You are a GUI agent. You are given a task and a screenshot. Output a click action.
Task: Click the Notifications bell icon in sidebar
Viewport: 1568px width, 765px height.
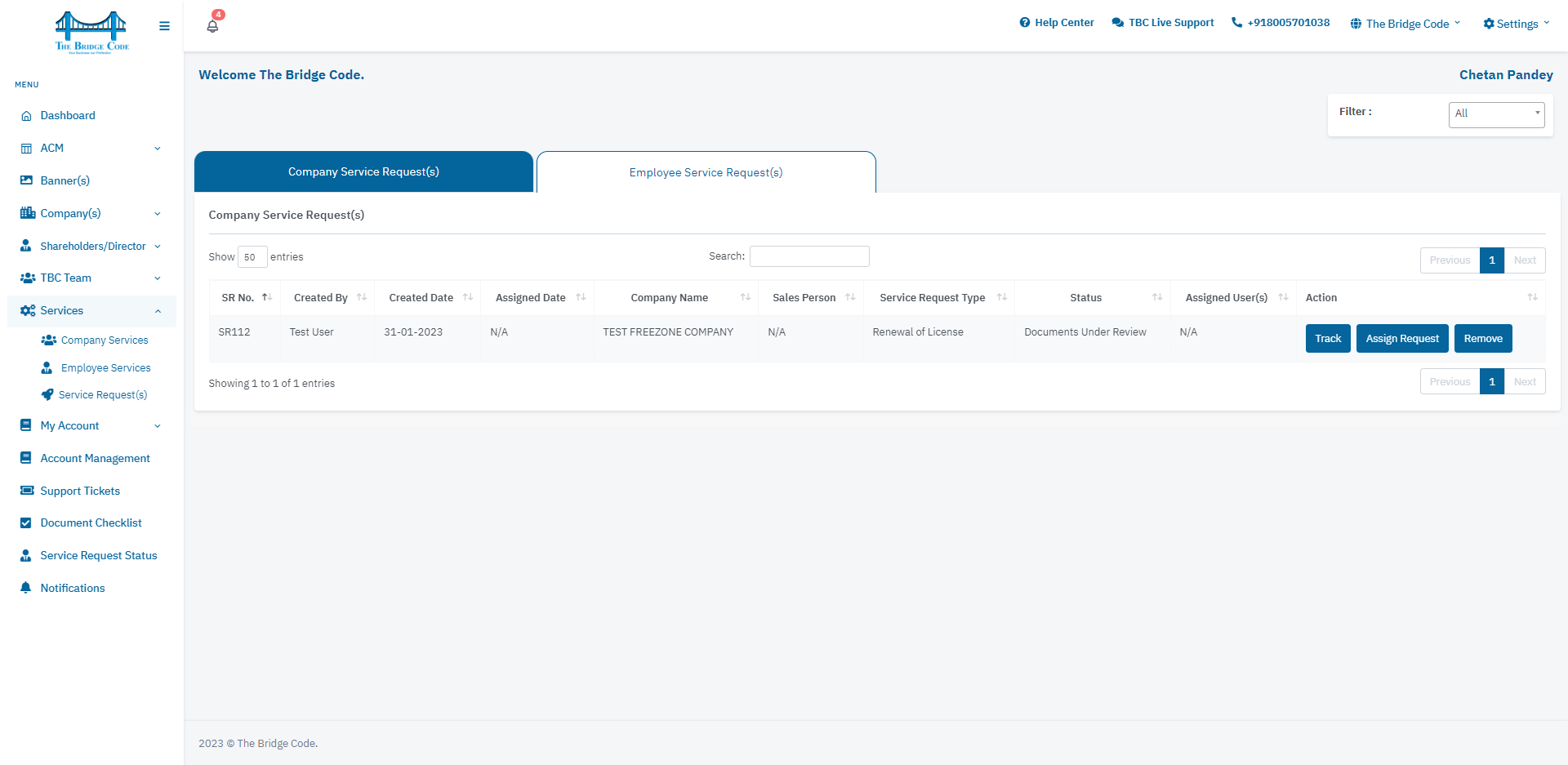point(26,588)
